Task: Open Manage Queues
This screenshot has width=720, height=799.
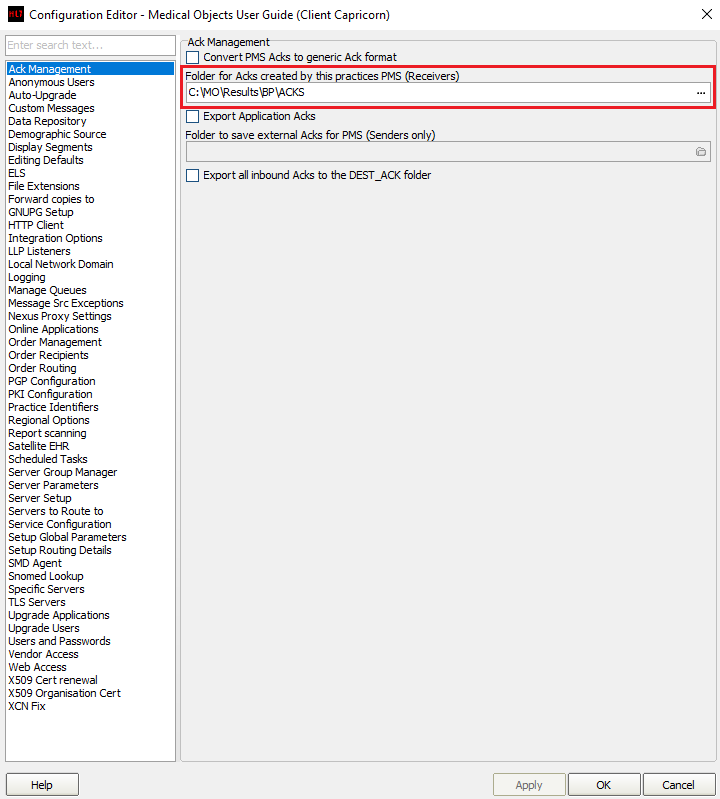Action: pyautogui.click(x=47, y=290)
